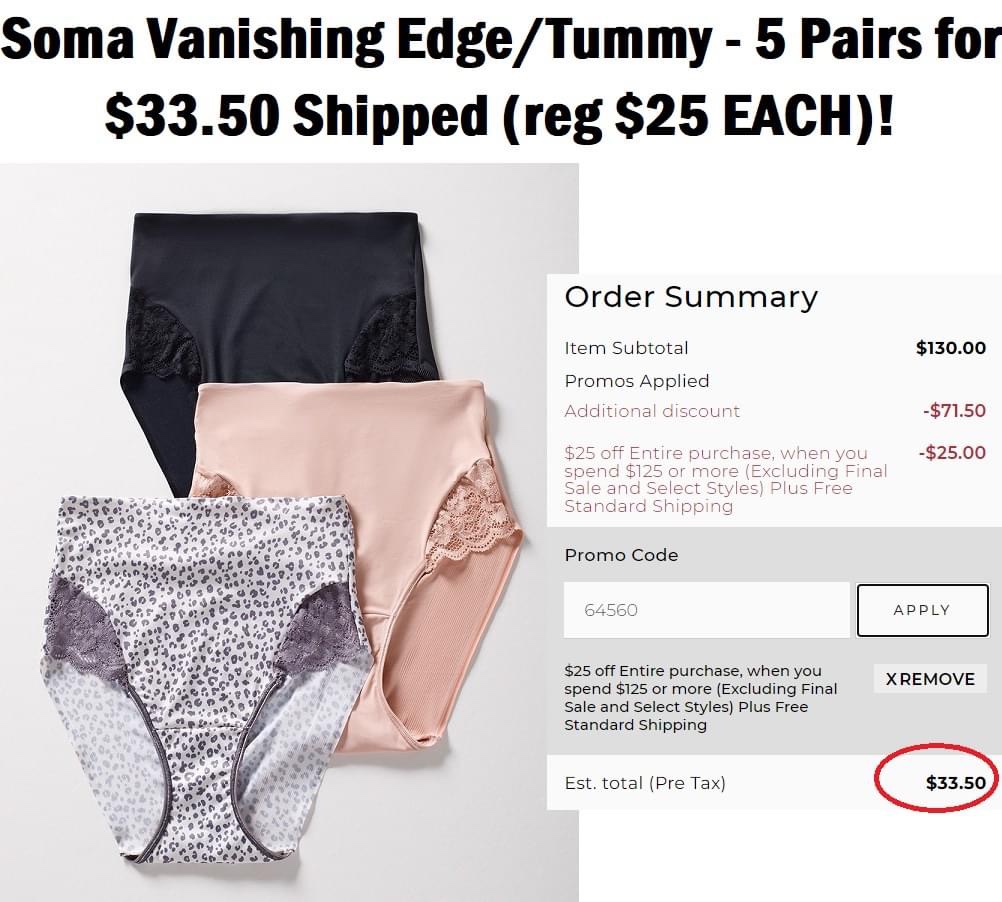Click the -$71.50 discount amount
Viewport: 1002px width, 902px height.
pos(954,411)
